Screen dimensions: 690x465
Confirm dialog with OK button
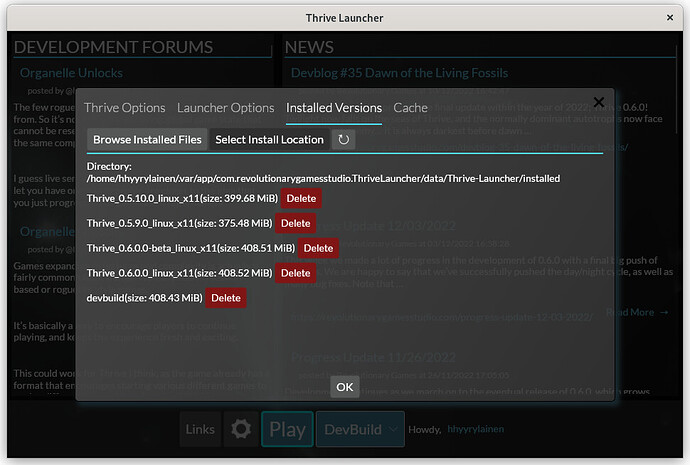tap(345, 387)
